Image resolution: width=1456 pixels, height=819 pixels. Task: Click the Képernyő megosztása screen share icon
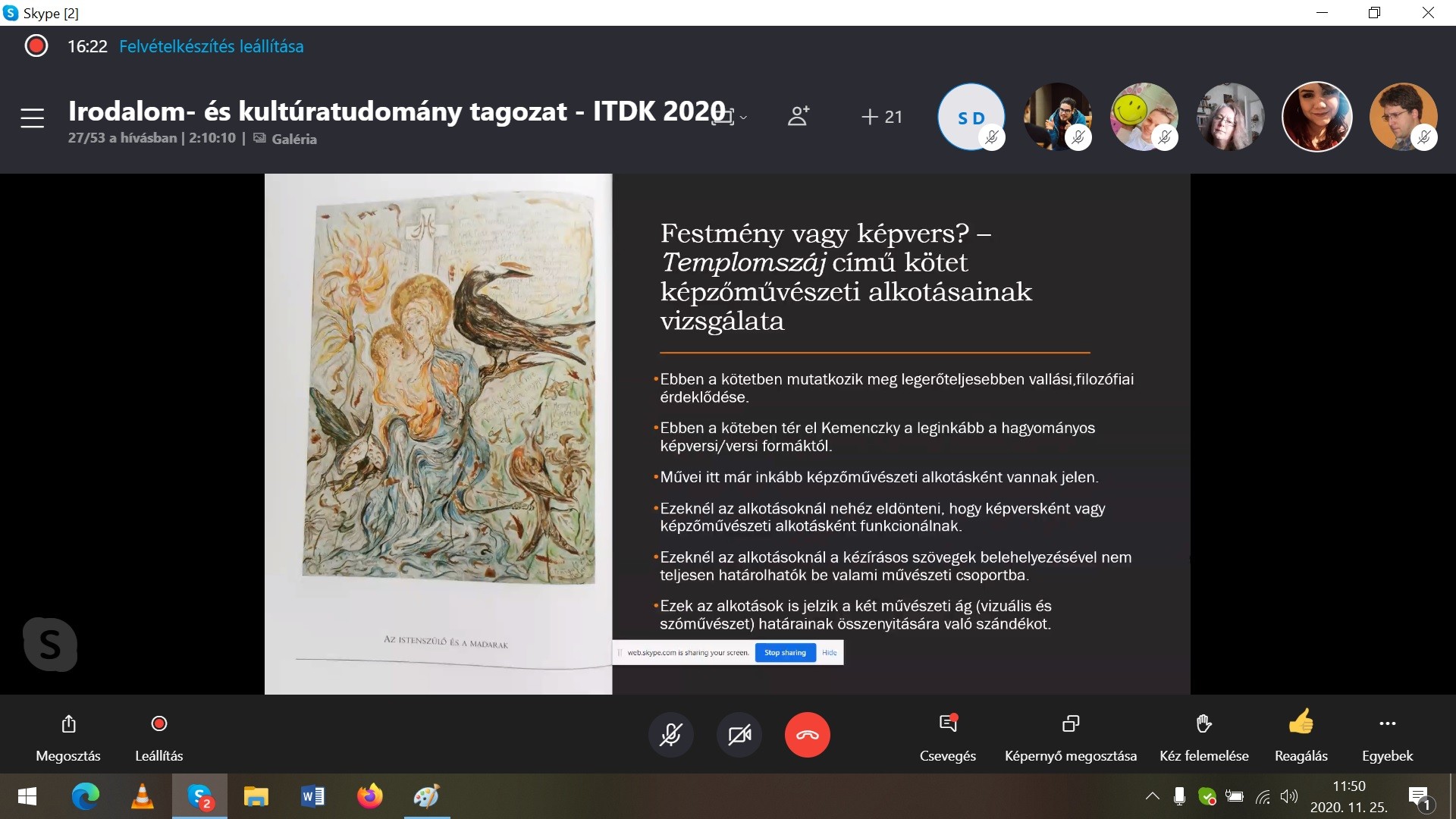point(1070,723)
